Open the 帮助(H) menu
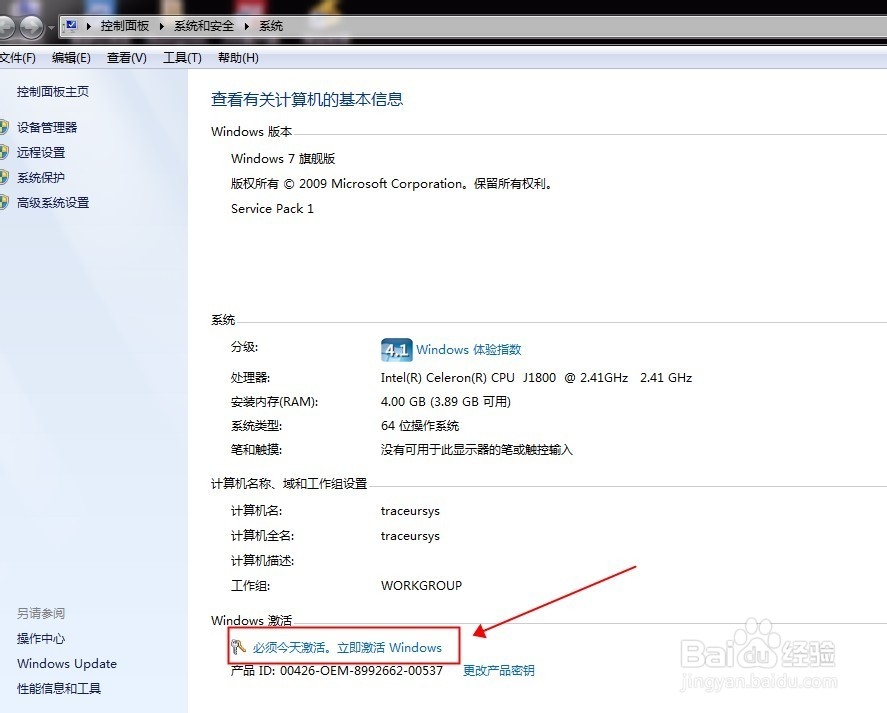 point(238,58)
